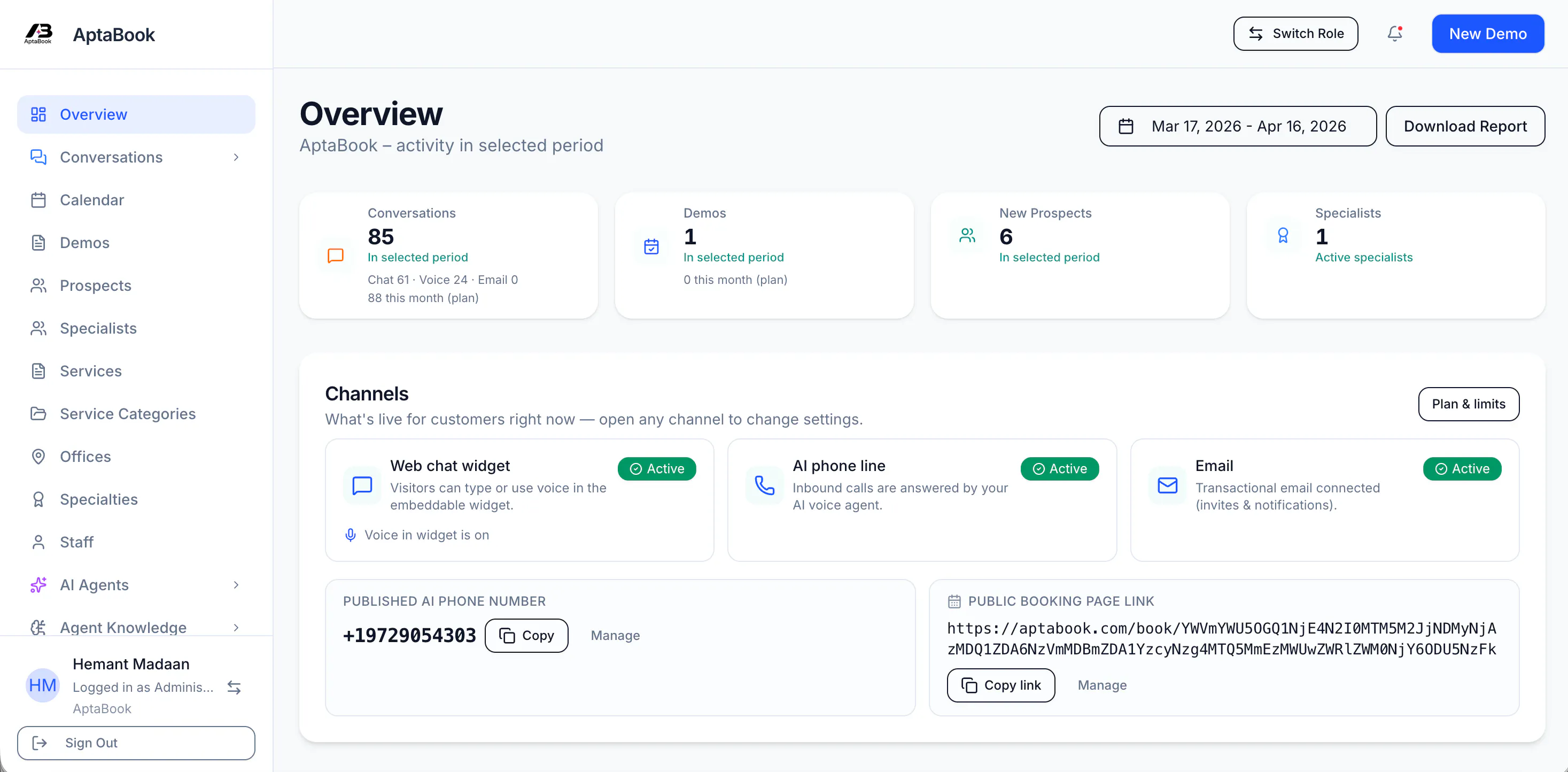Click the AI phone line handset icon

[x=765, y=485]
